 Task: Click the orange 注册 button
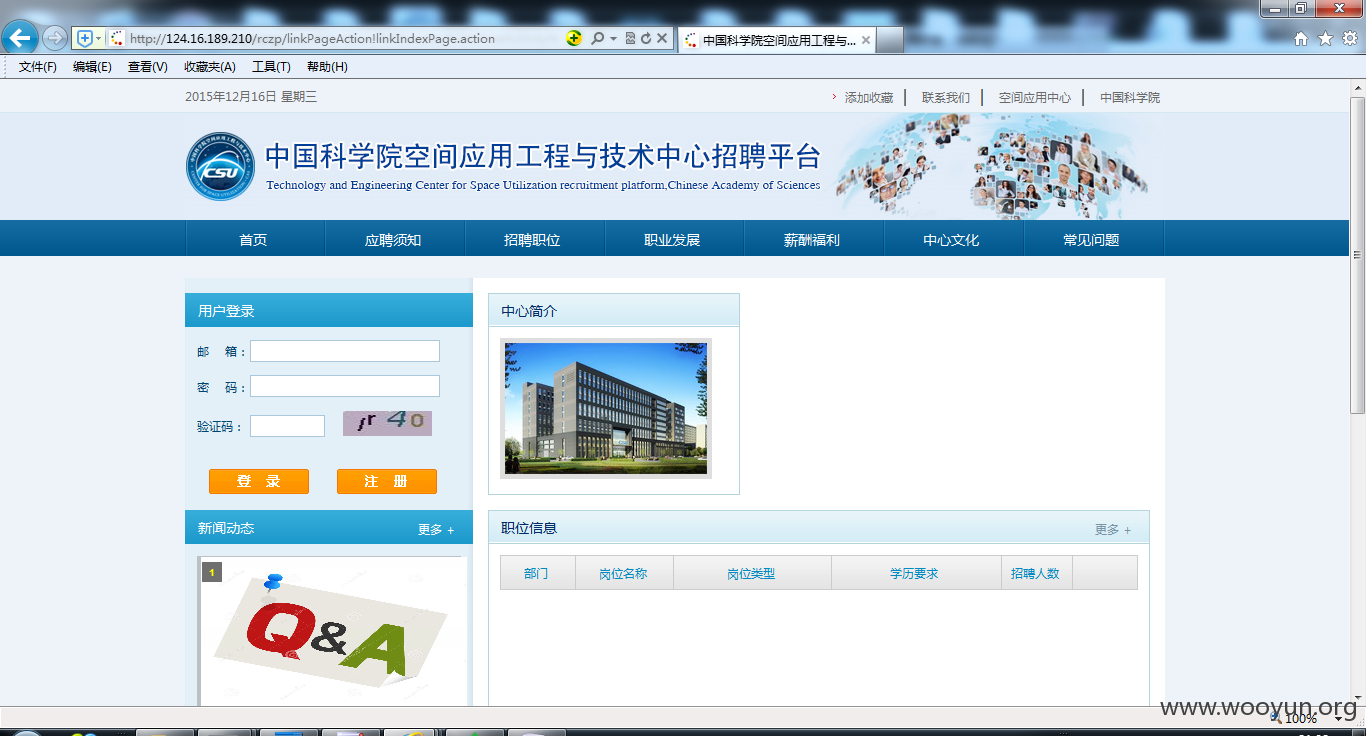click(387, 481)
